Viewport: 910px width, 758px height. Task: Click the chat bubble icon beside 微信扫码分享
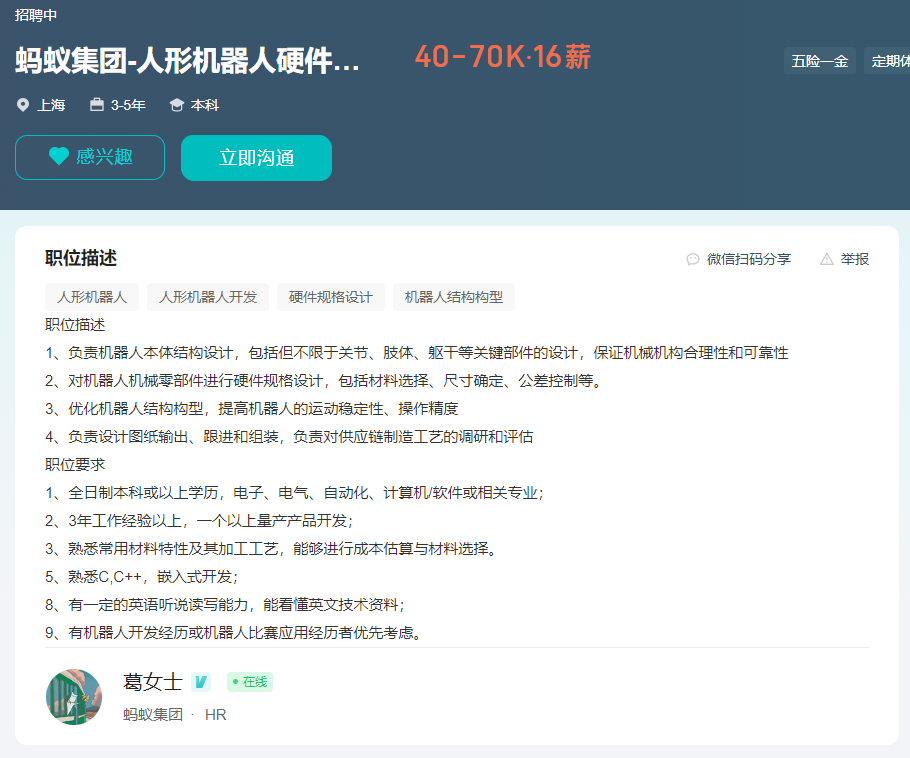tap(693, 258)
